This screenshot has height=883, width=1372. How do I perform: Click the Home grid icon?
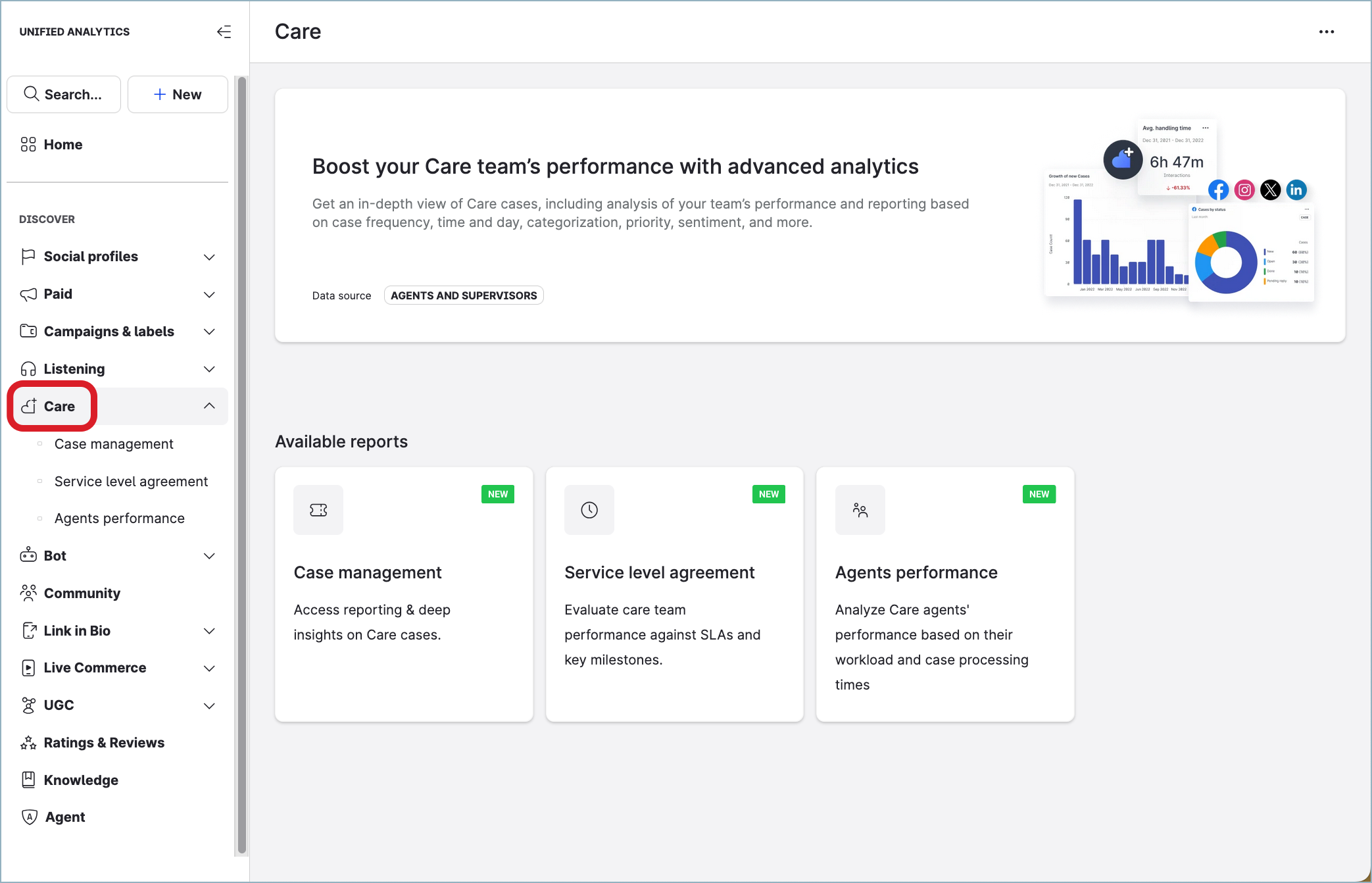(x=28, y=145)
